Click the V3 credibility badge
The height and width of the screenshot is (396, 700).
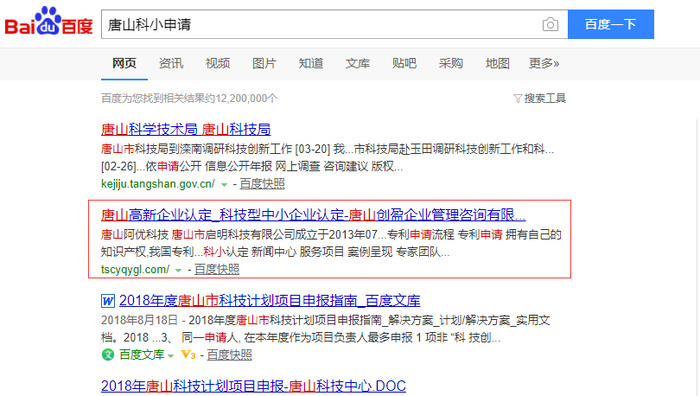tap(188, 355)
